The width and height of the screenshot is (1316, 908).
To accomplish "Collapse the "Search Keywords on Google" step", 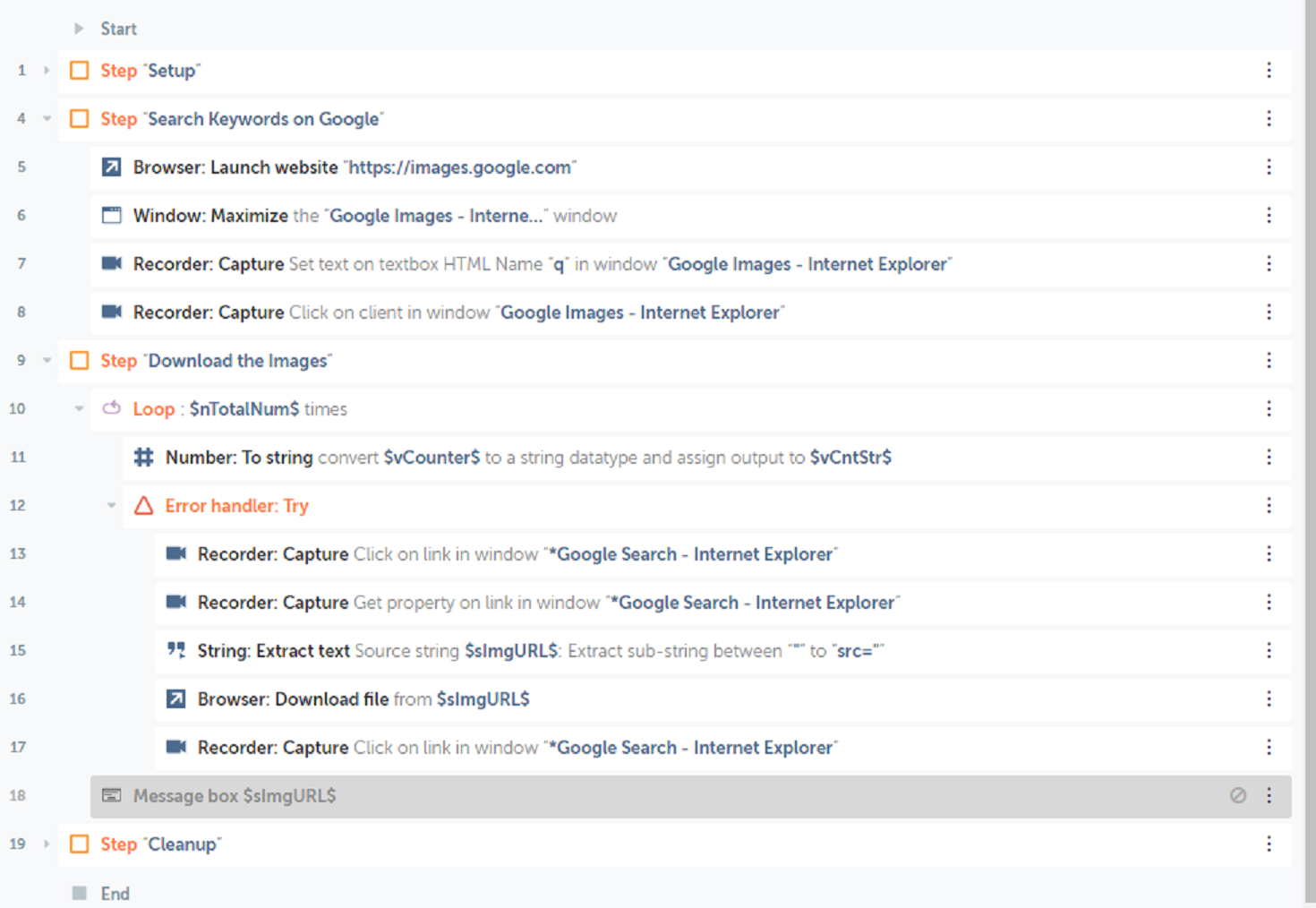I will click(47, 119).
